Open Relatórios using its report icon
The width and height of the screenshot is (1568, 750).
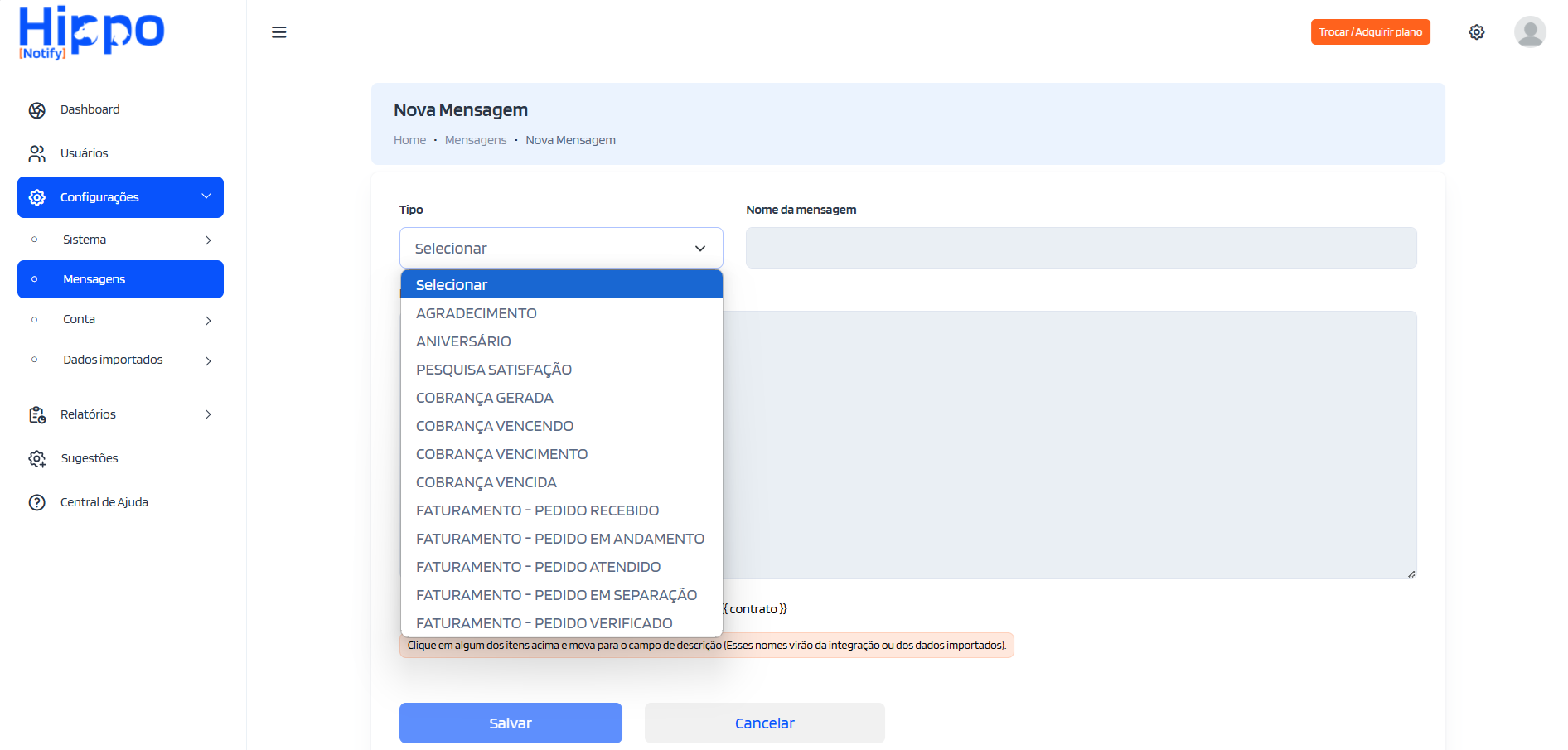pos(36,414)
